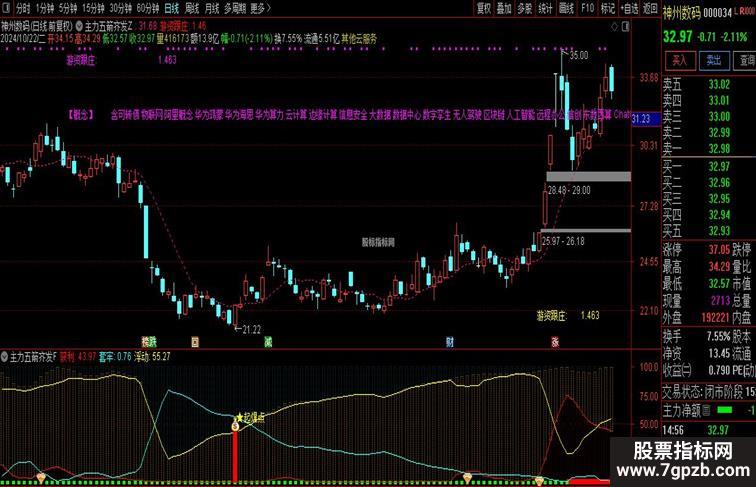Click the 其他云服务 concept tag
Screen dimensions: 756x487
pos(359,40)
